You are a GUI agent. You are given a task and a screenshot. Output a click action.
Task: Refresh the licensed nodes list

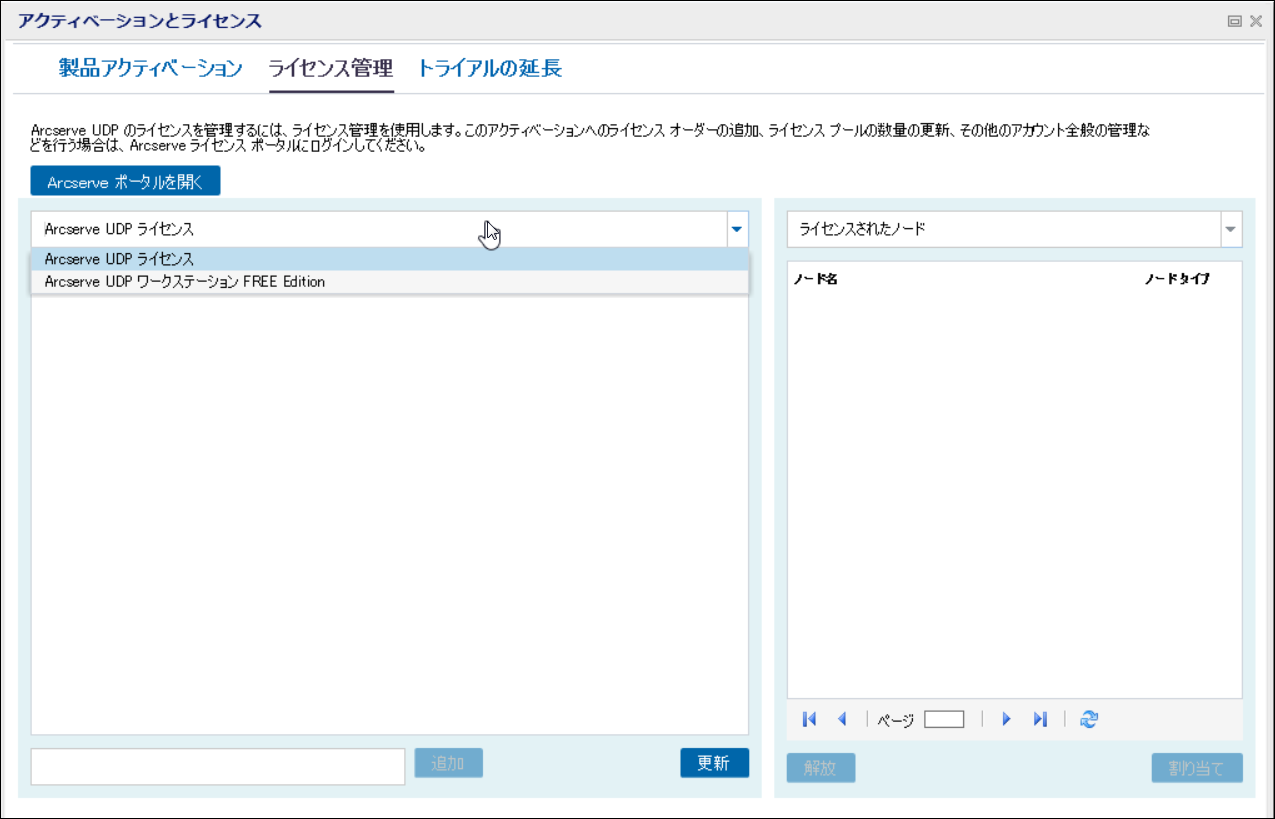point(1090,719)
